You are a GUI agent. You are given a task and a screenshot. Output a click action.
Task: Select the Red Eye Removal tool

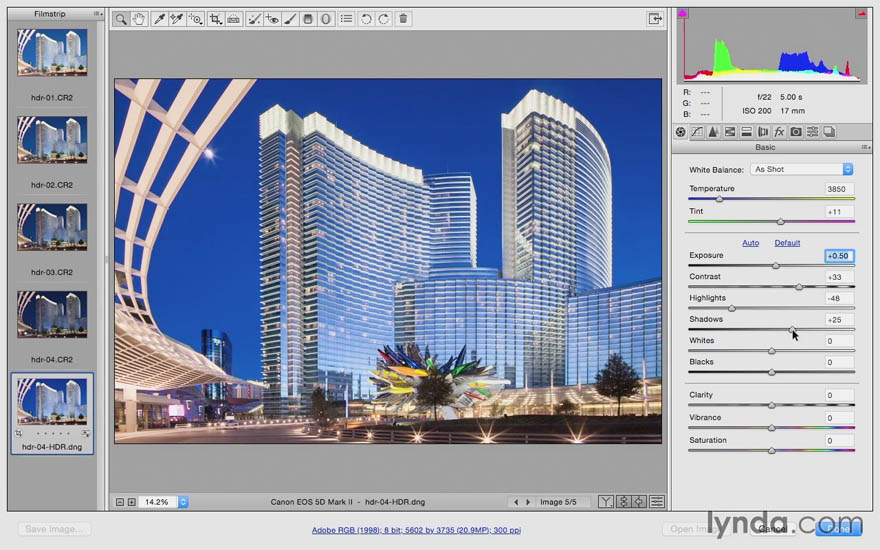tap(272, 19)
